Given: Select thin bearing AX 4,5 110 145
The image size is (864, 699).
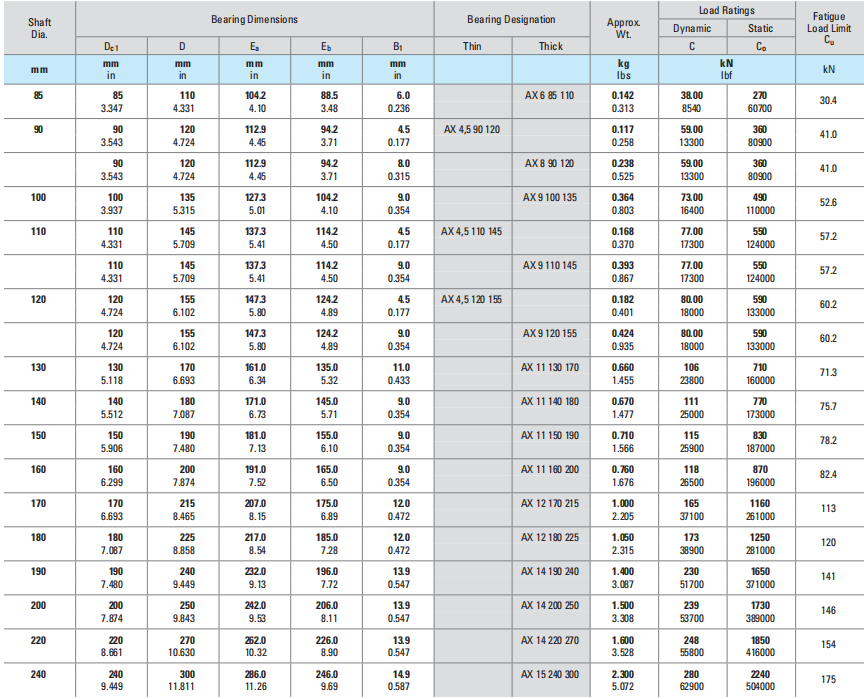Looking at the screenshot, I should [x=471, y=231].
